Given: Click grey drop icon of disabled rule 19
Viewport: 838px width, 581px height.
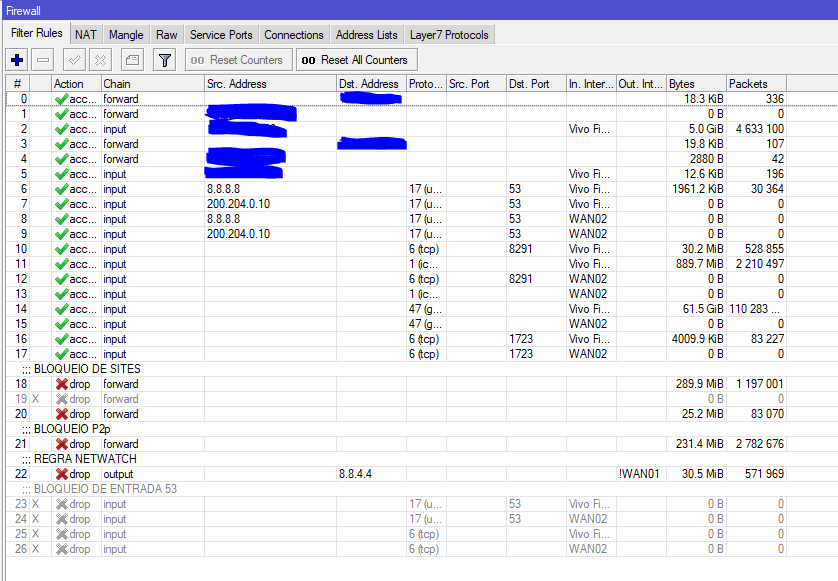Looking at the screenshot, I should (62, 399).
